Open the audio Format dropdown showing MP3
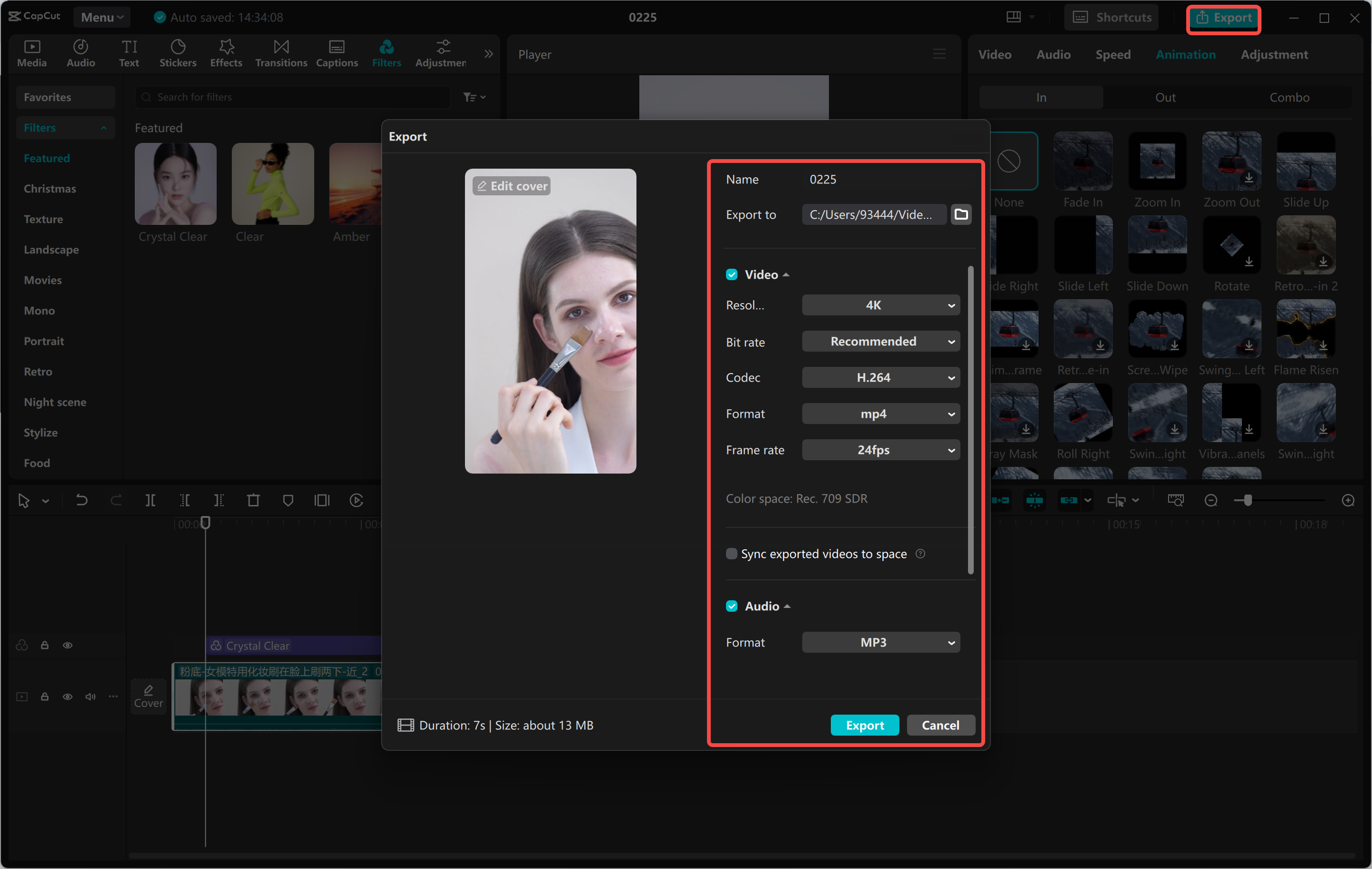1372x869 pixels. tap(880, 642)
